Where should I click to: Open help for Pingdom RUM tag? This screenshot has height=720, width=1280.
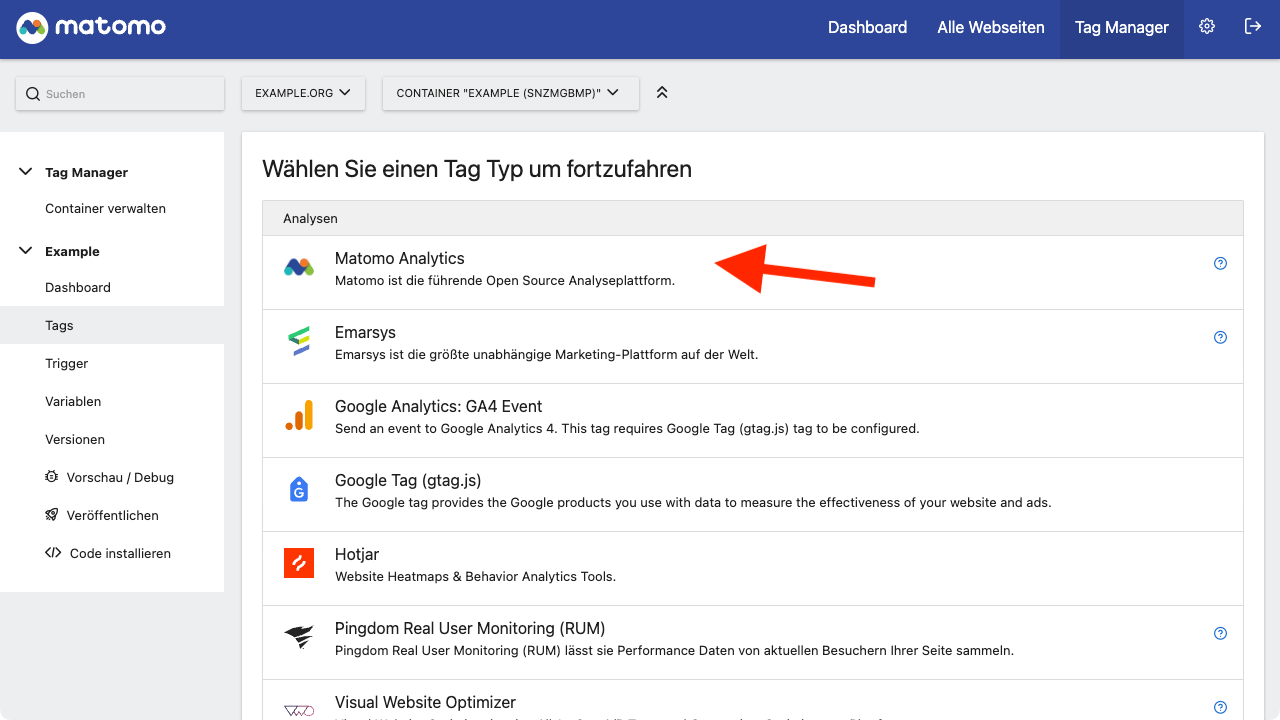pos(1220,634)
